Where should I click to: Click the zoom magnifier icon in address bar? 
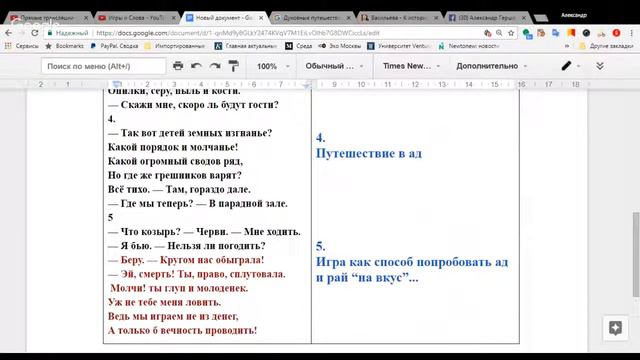coord(499,33)
